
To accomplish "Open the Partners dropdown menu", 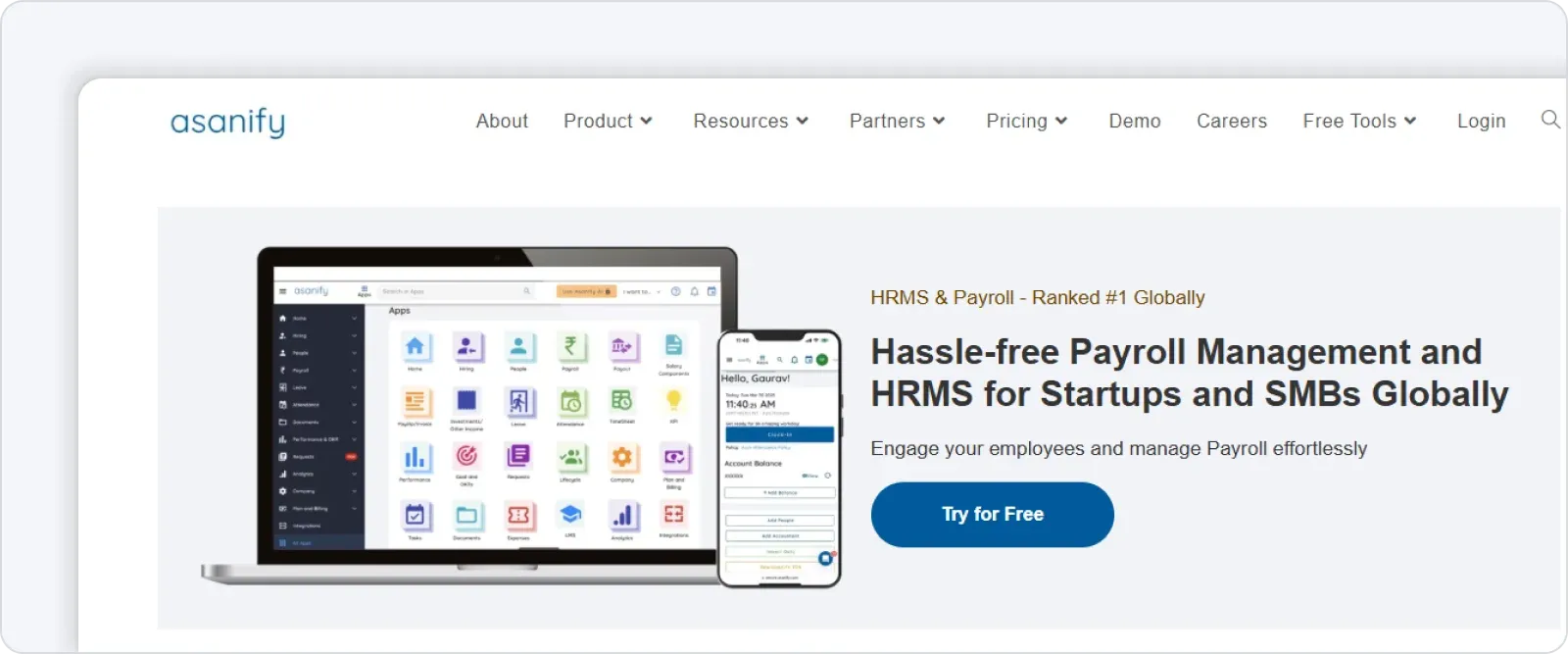I will (897, 121).
